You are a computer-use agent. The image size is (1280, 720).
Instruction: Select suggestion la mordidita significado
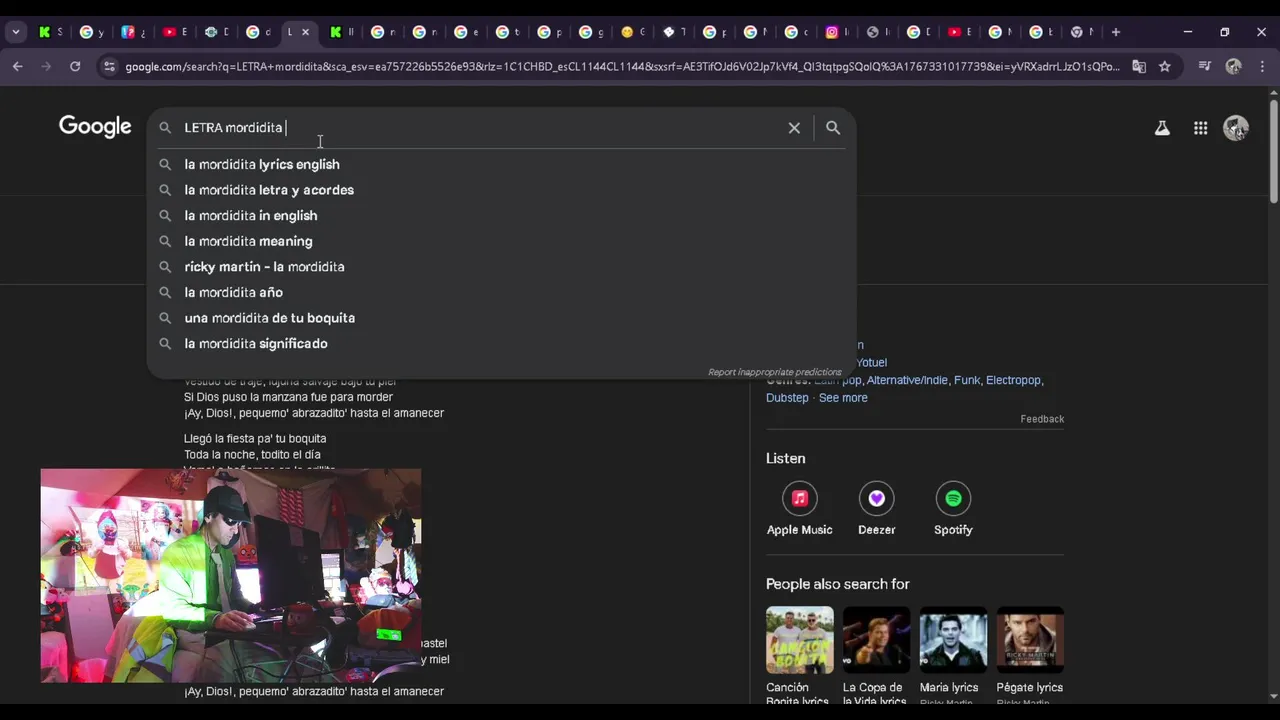(x=500, y=344)
